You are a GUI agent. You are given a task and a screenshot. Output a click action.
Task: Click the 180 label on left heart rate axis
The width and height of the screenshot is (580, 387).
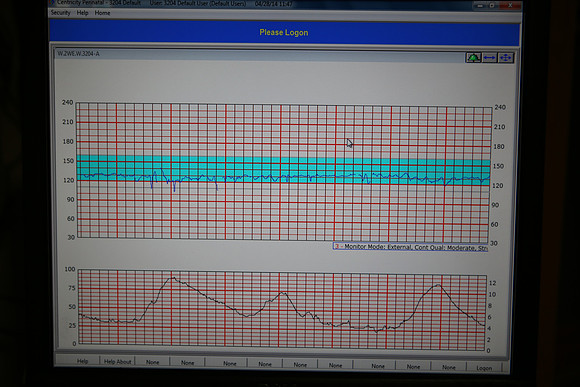(68, 141)
